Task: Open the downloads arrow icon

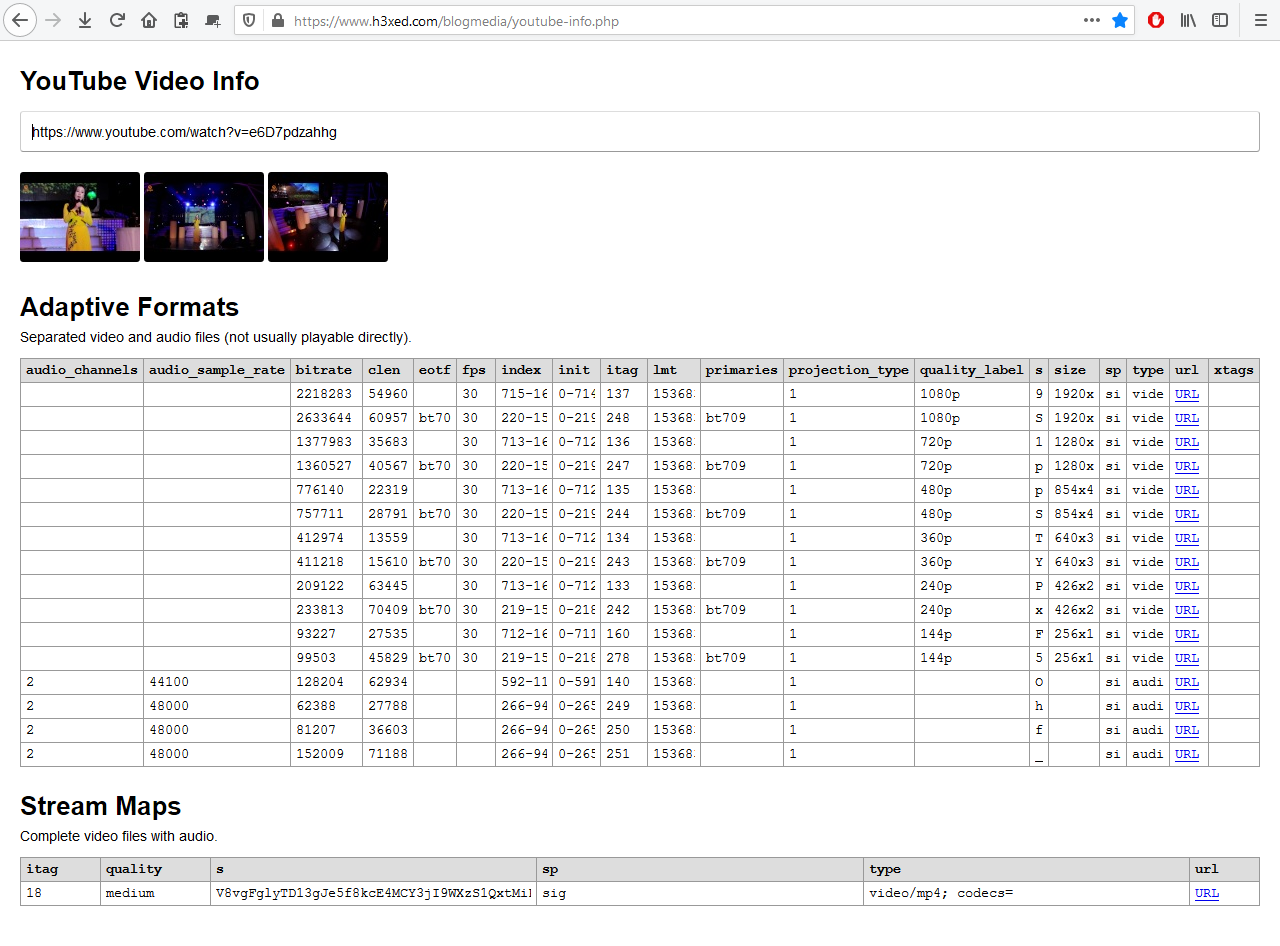Action: point(85,20)
